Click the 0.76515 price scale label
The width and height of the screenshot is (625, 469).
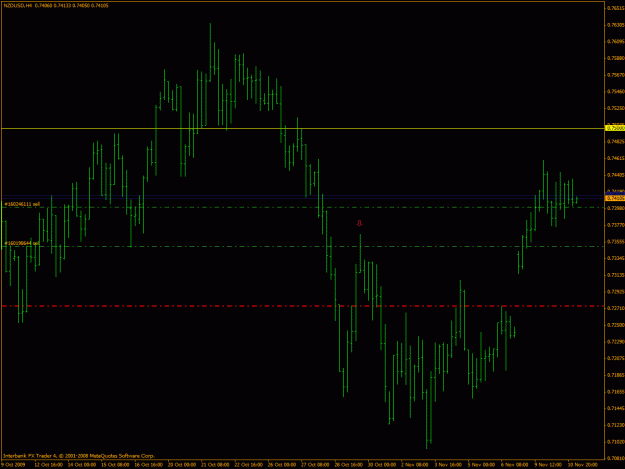[x=616, y=8]
